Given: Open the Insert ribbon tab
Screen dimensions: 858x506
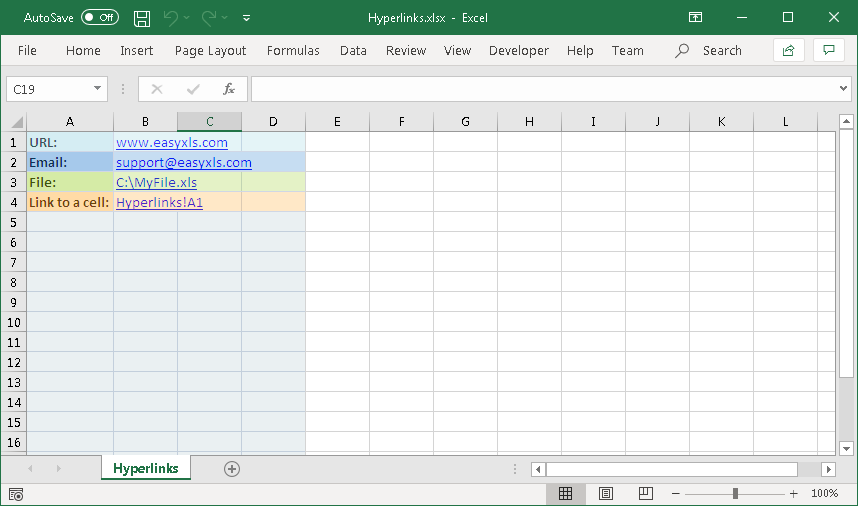Looking at the screenshot, I should click(137, 50).
